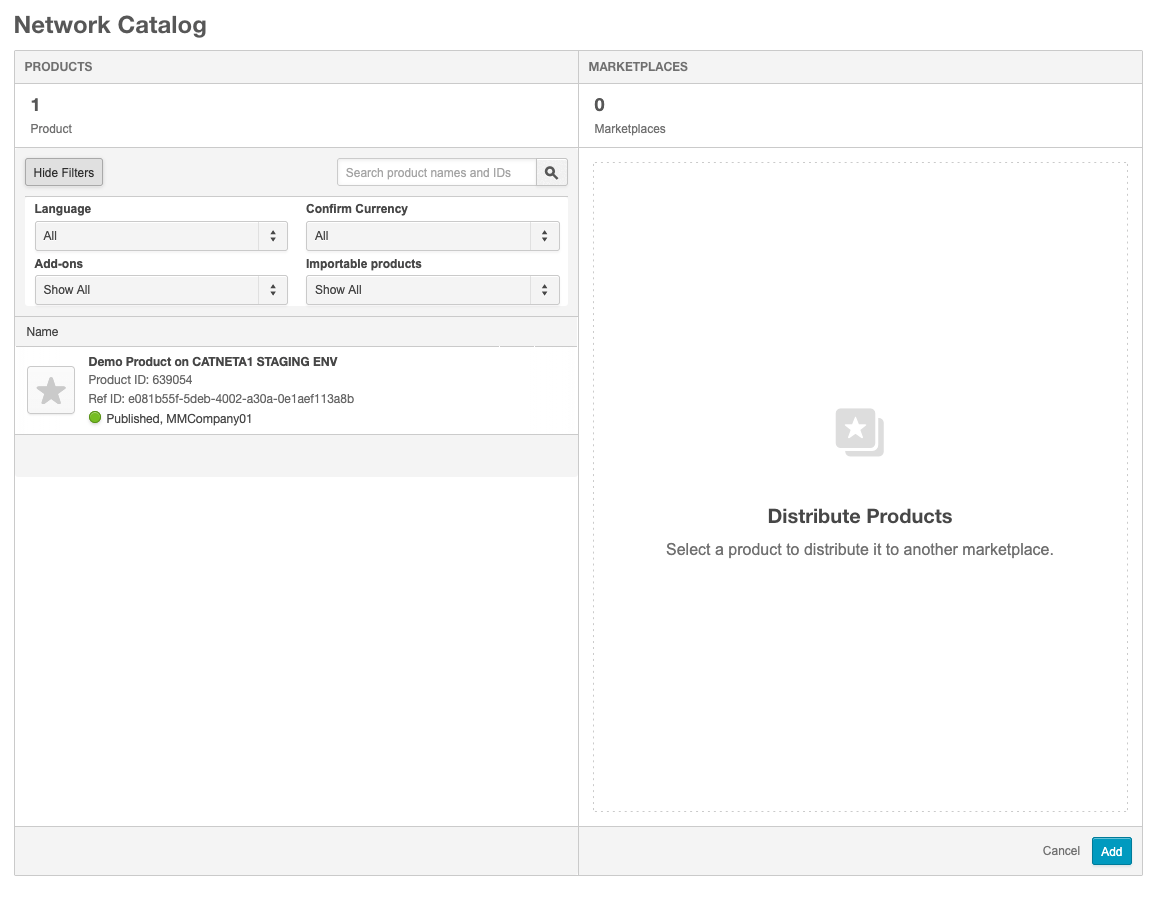
Task: Open the Language filter dropdown
Action: click(x=160, y=236)
